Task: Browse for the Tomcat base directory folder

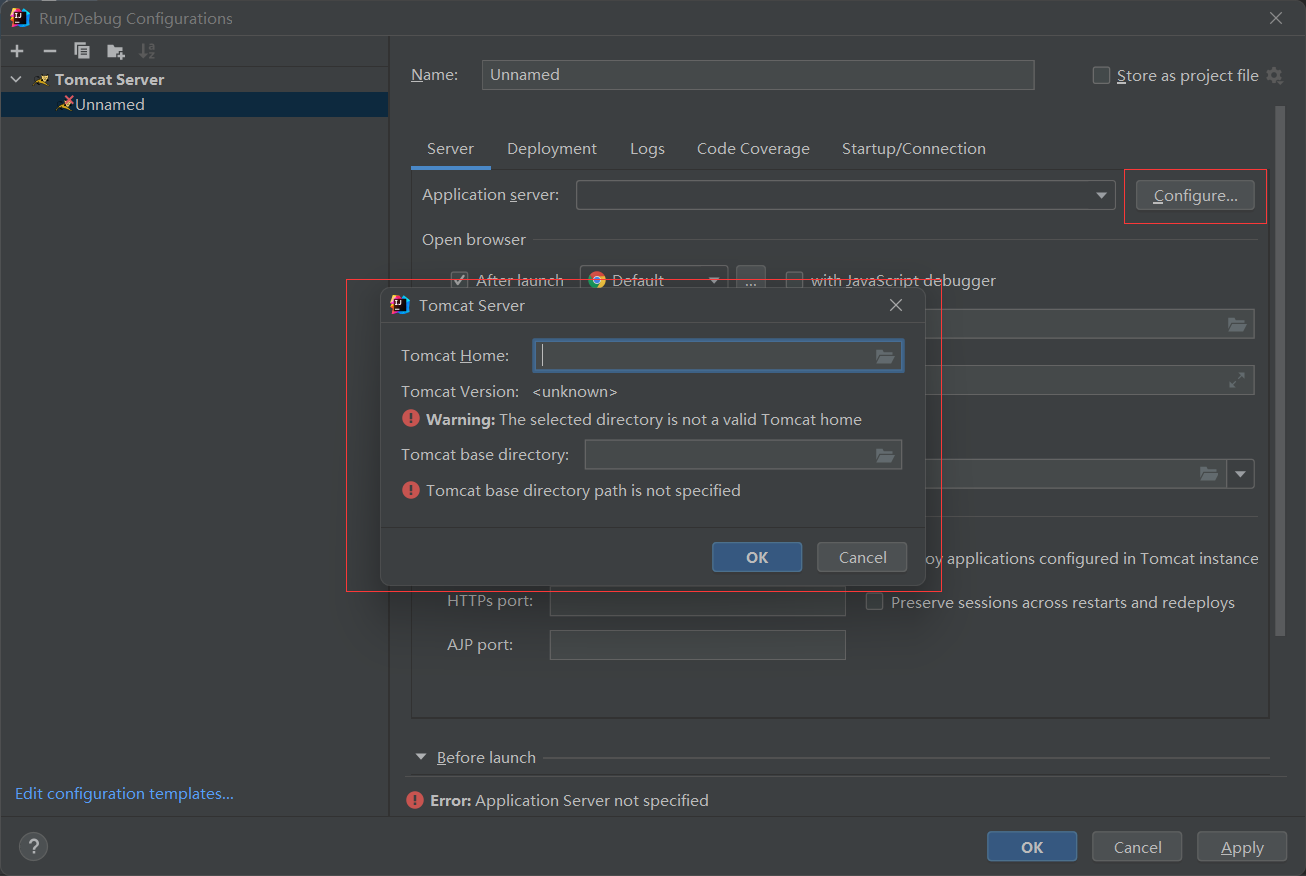Action: 885,455
